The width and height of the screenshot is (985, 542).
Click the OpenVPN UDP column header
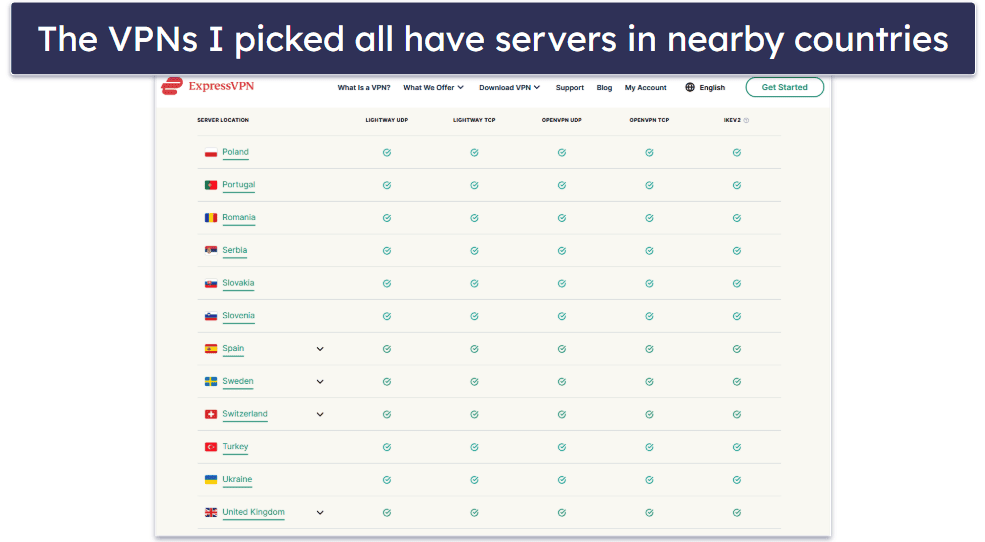tap(562, 120)
